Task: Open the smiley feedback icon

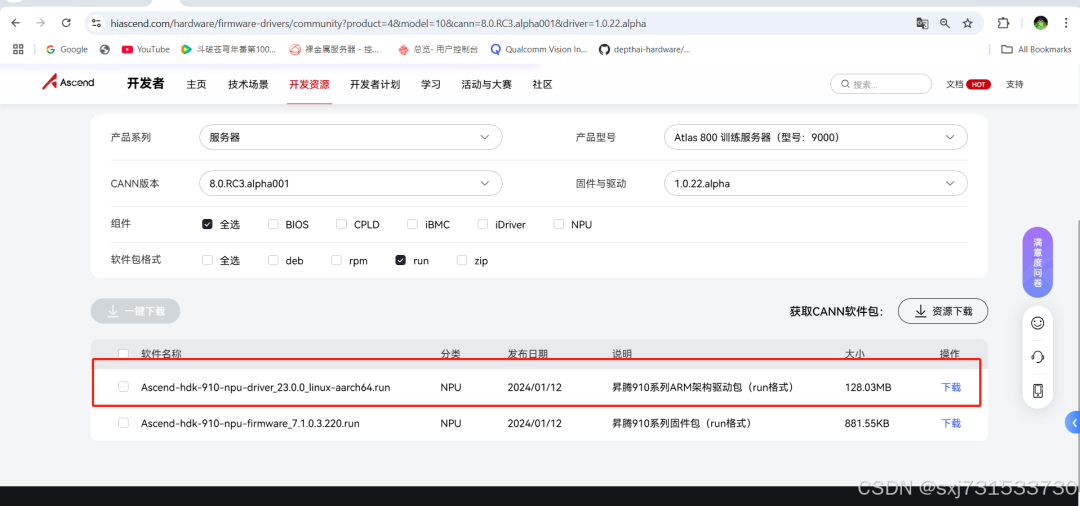Action: [1038, 323]
